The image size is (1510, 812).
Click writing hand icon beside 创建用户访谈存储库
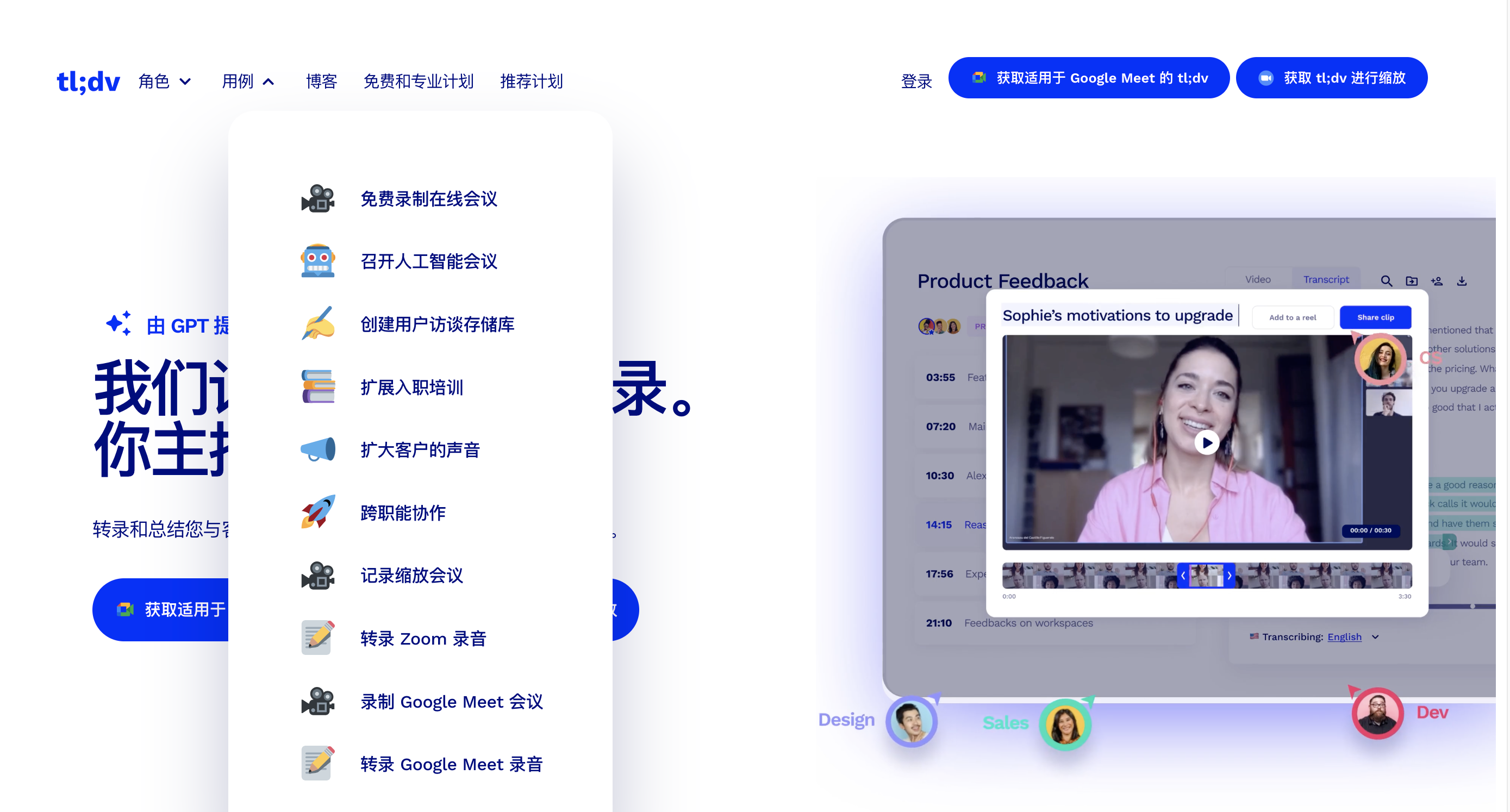click(x=318, y=323)
